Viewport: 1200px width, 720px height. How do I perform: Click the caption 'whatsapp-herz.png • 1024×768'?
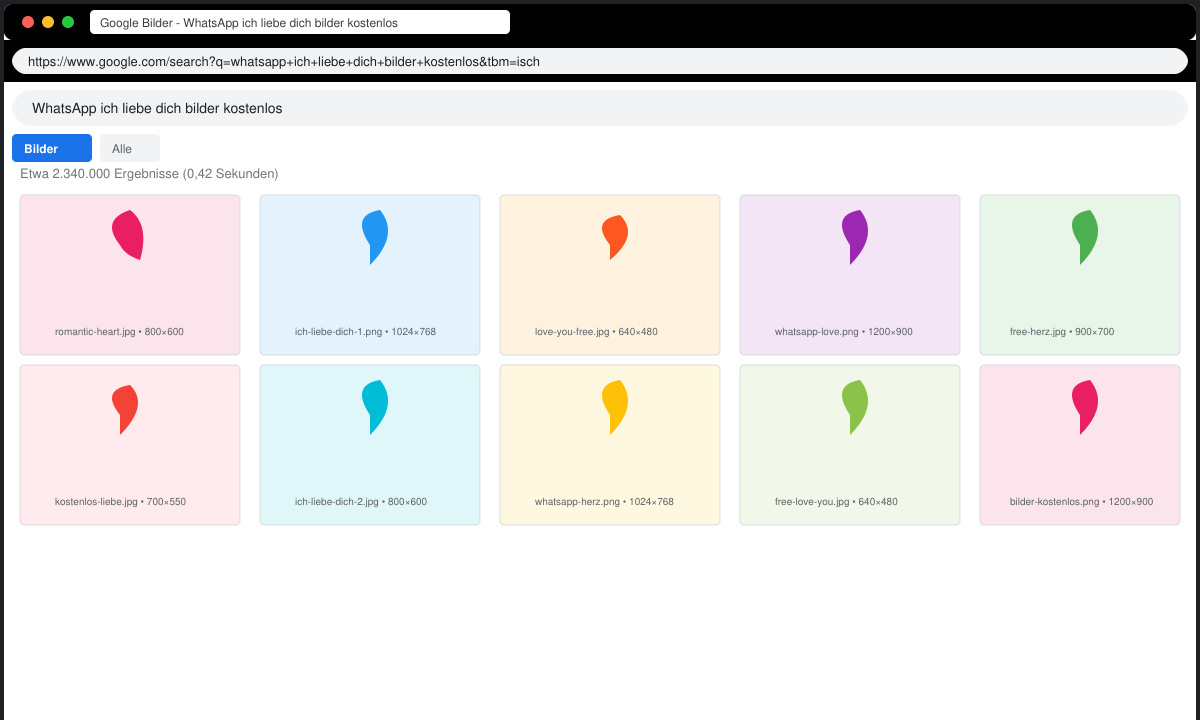point(604,502)
